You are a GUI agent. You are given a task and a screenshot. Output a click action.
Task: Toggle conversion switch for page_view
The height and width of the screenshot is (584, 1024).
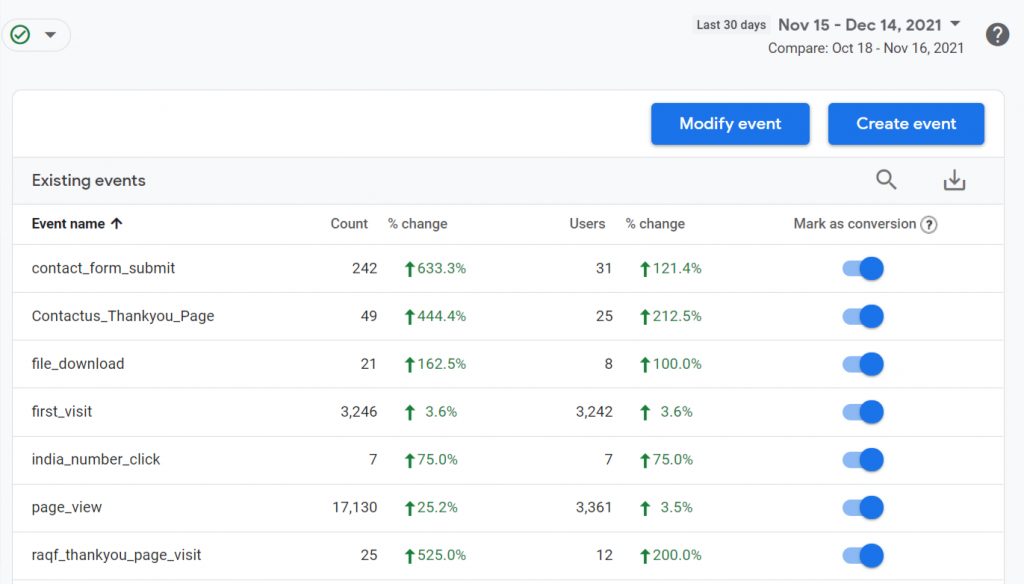[x=864, y=507]
